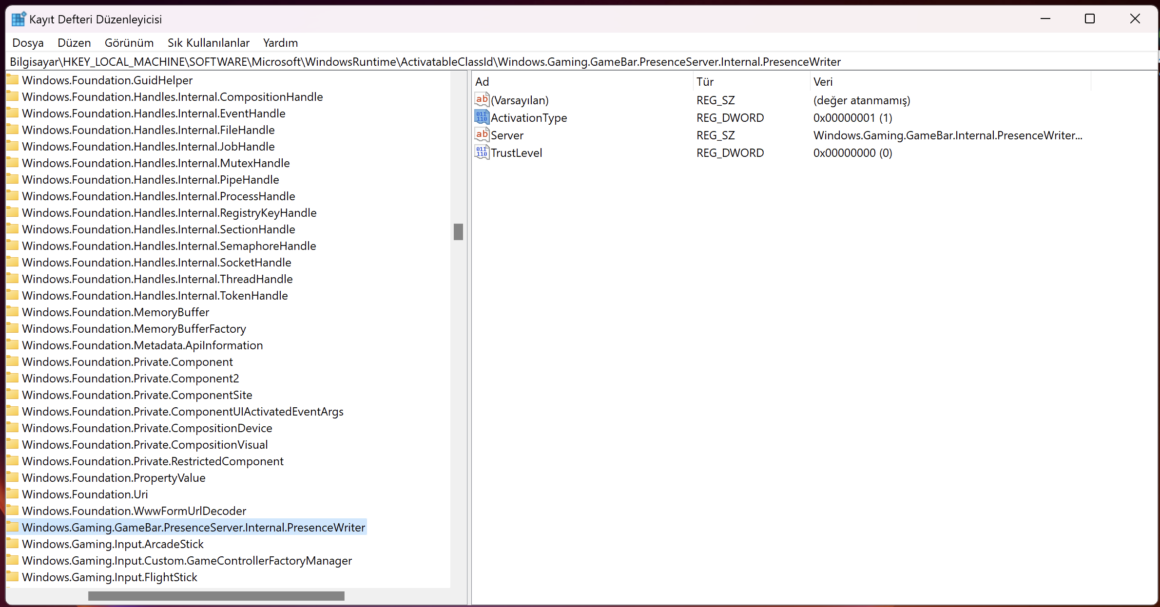Click folder icon of PresenceWriter key
1160x607 pixels.
point(13,527)
